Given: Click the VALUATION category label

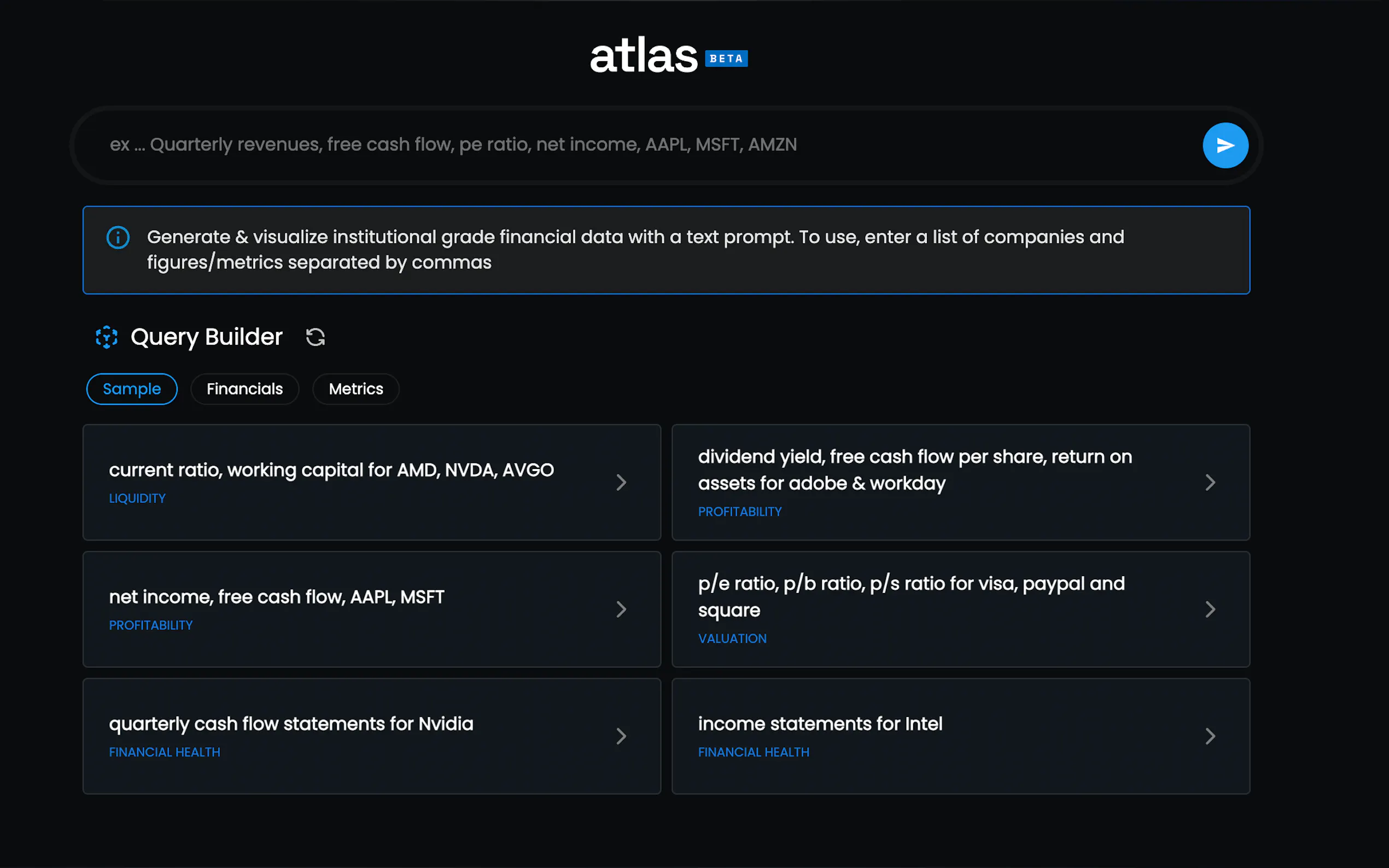Looking at the screenshot, I should [732, 638].
